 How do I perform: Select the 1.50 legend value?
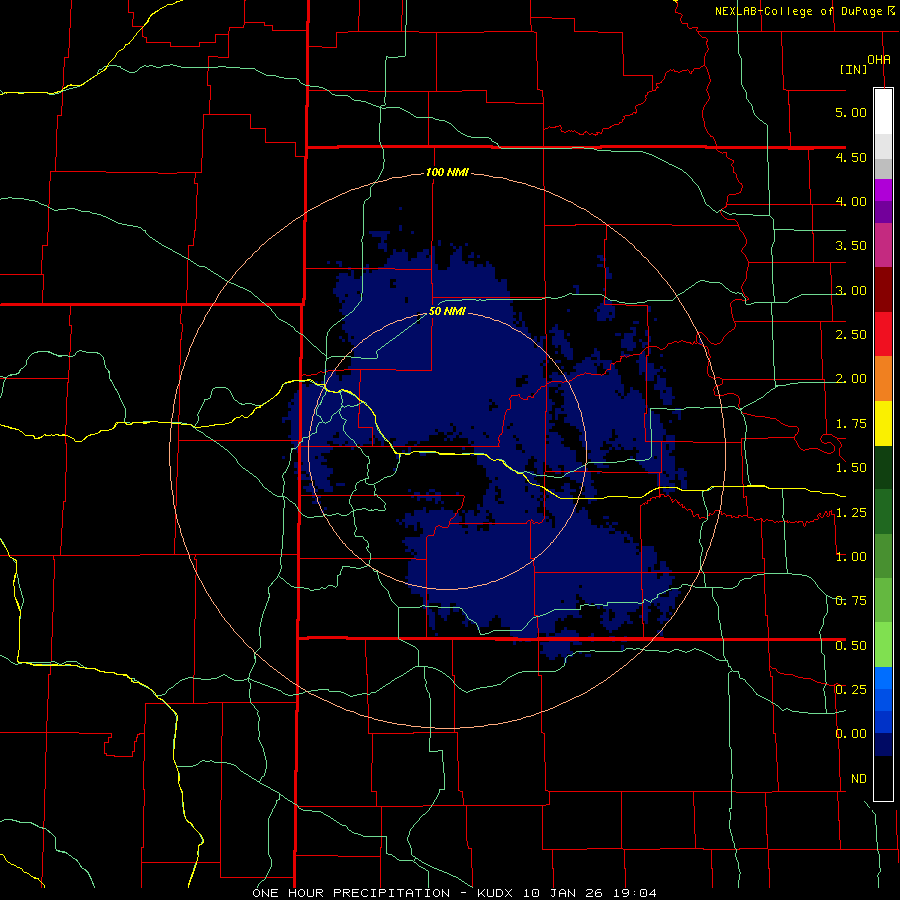pyautogui.click(x=851, y=468)
